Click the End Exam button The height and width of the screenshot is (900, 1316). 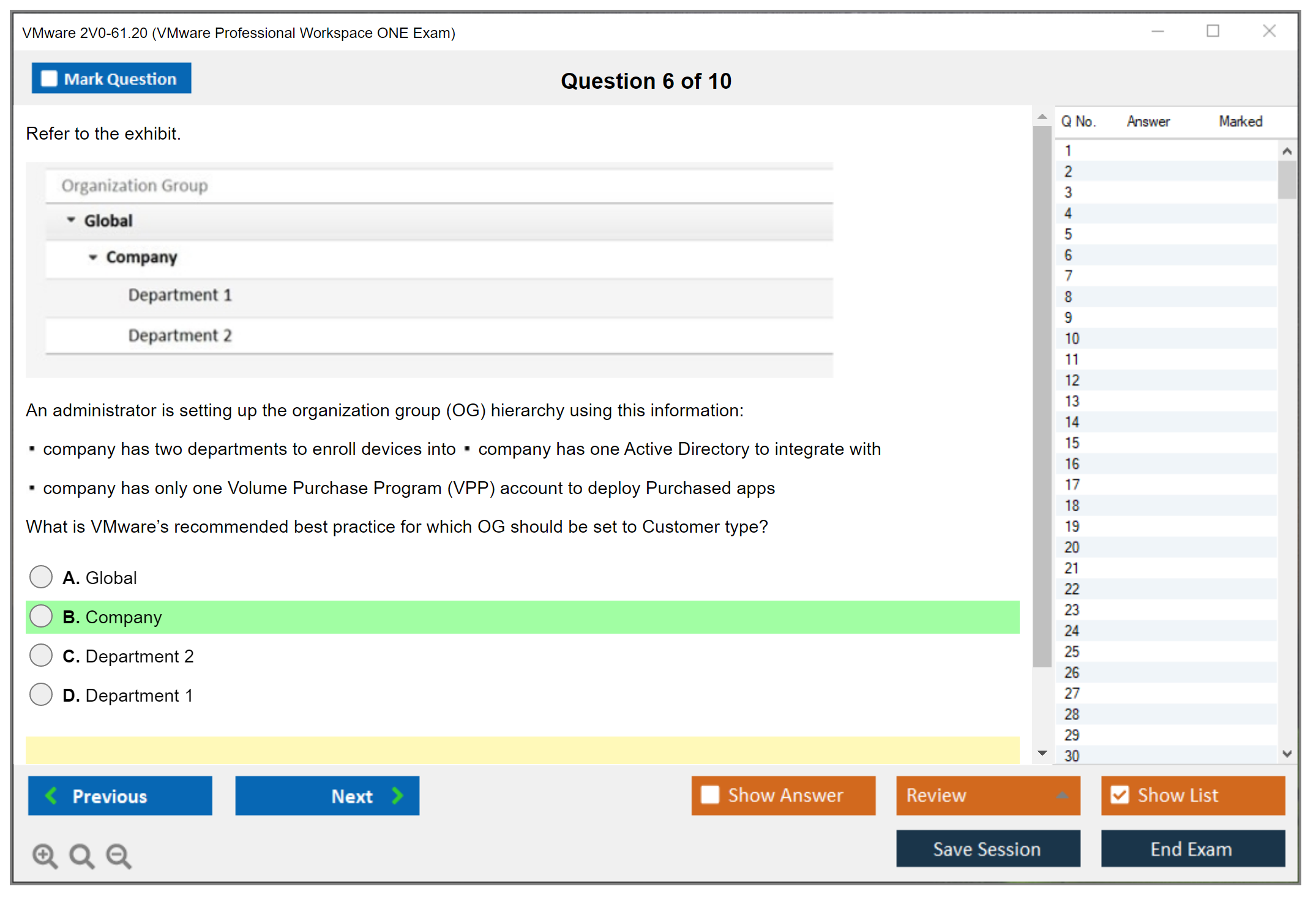click(1192, 849)
